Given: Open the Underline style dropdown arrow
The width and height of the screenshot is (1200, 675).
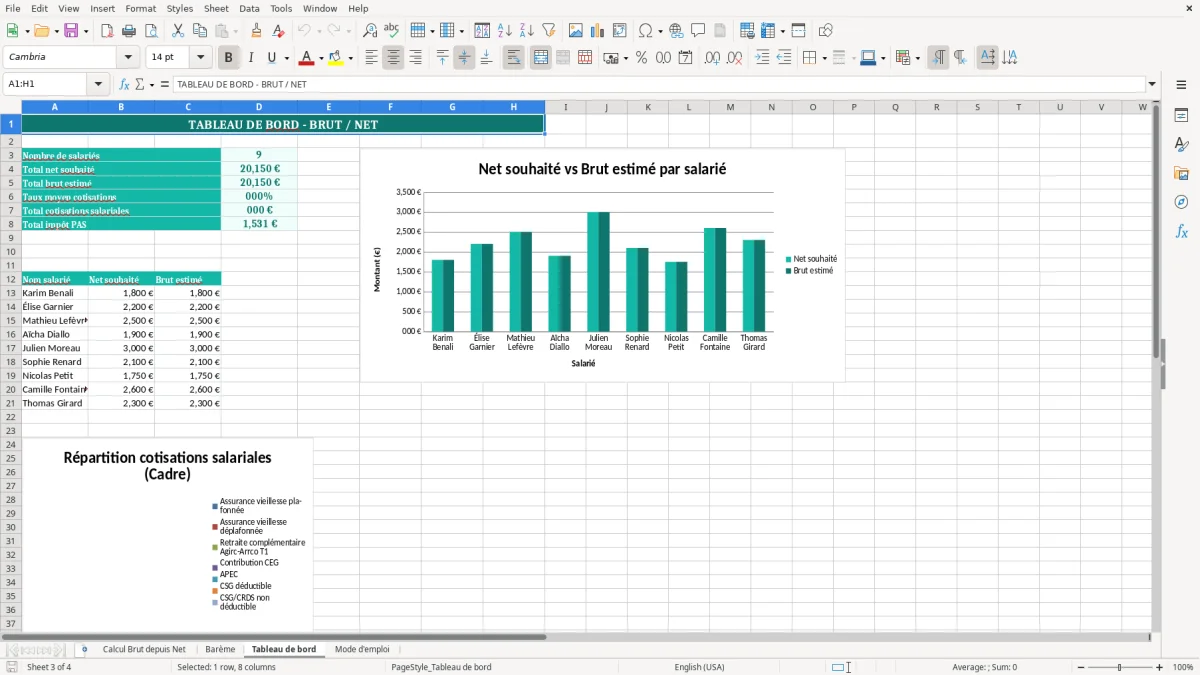Looking at the screenshot, I should pos(286,58).
